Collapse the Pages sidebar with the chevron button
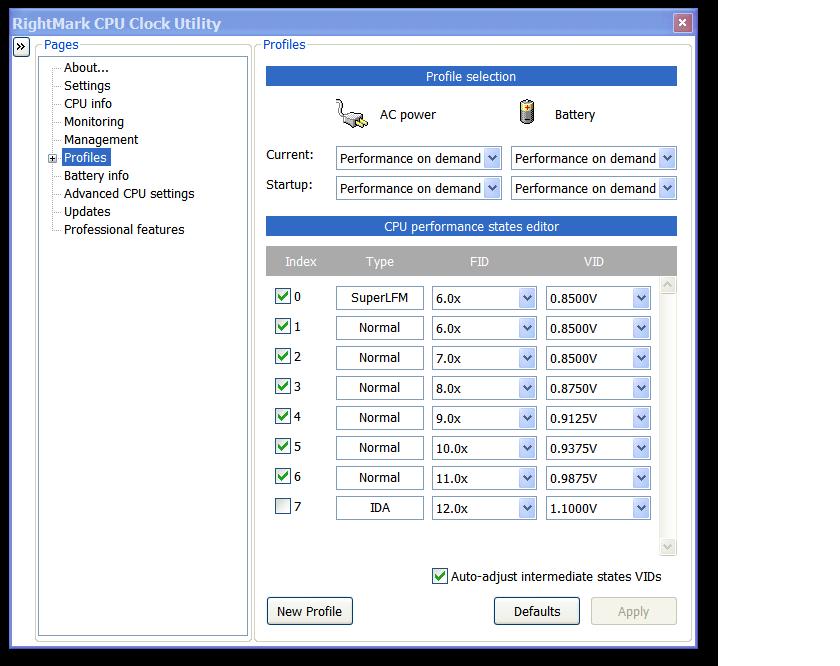Viewport: 840px width, 666px height. pyautogui.click(x=21, y=47)
